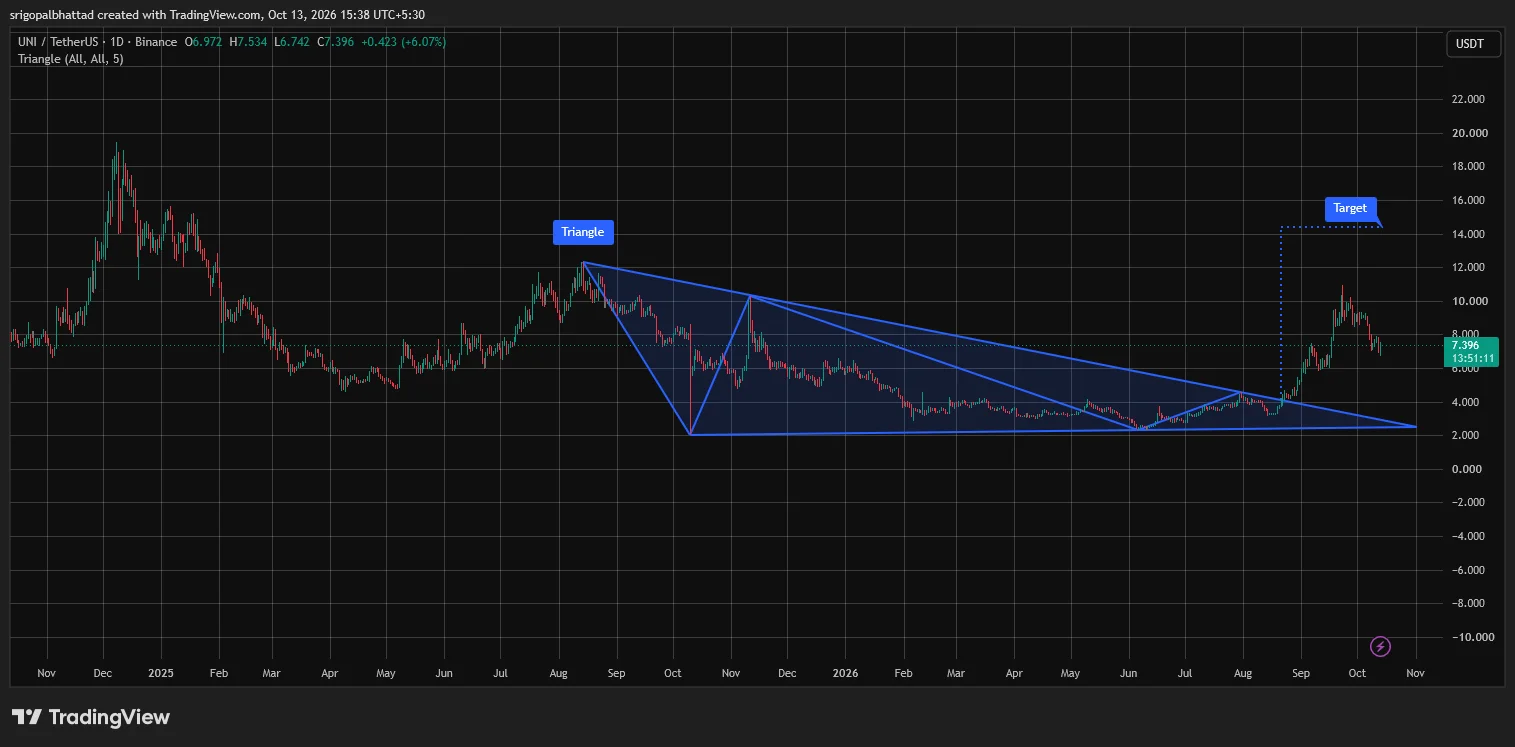1515x747 pixels.
Task: Click the closing price value C7.396
Action: [334, 42]
